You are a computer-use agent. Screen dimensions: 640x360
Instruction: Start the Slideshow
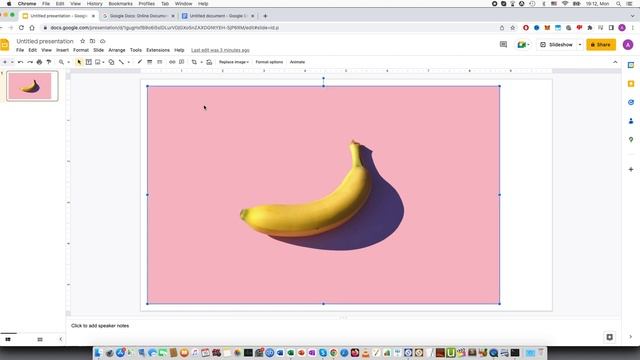(x=557, y=44)
